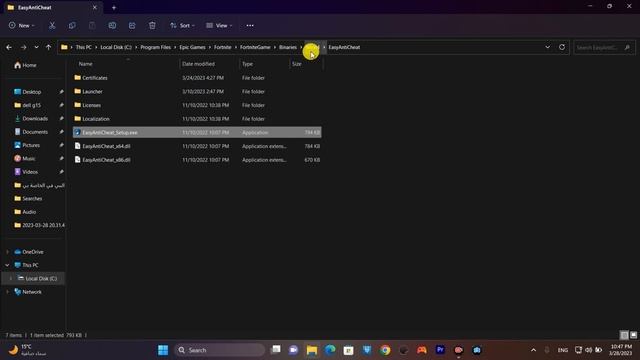The image size is (640, 360).
Task: Open Pictures in quick access
Action: (x=31, y=145)
